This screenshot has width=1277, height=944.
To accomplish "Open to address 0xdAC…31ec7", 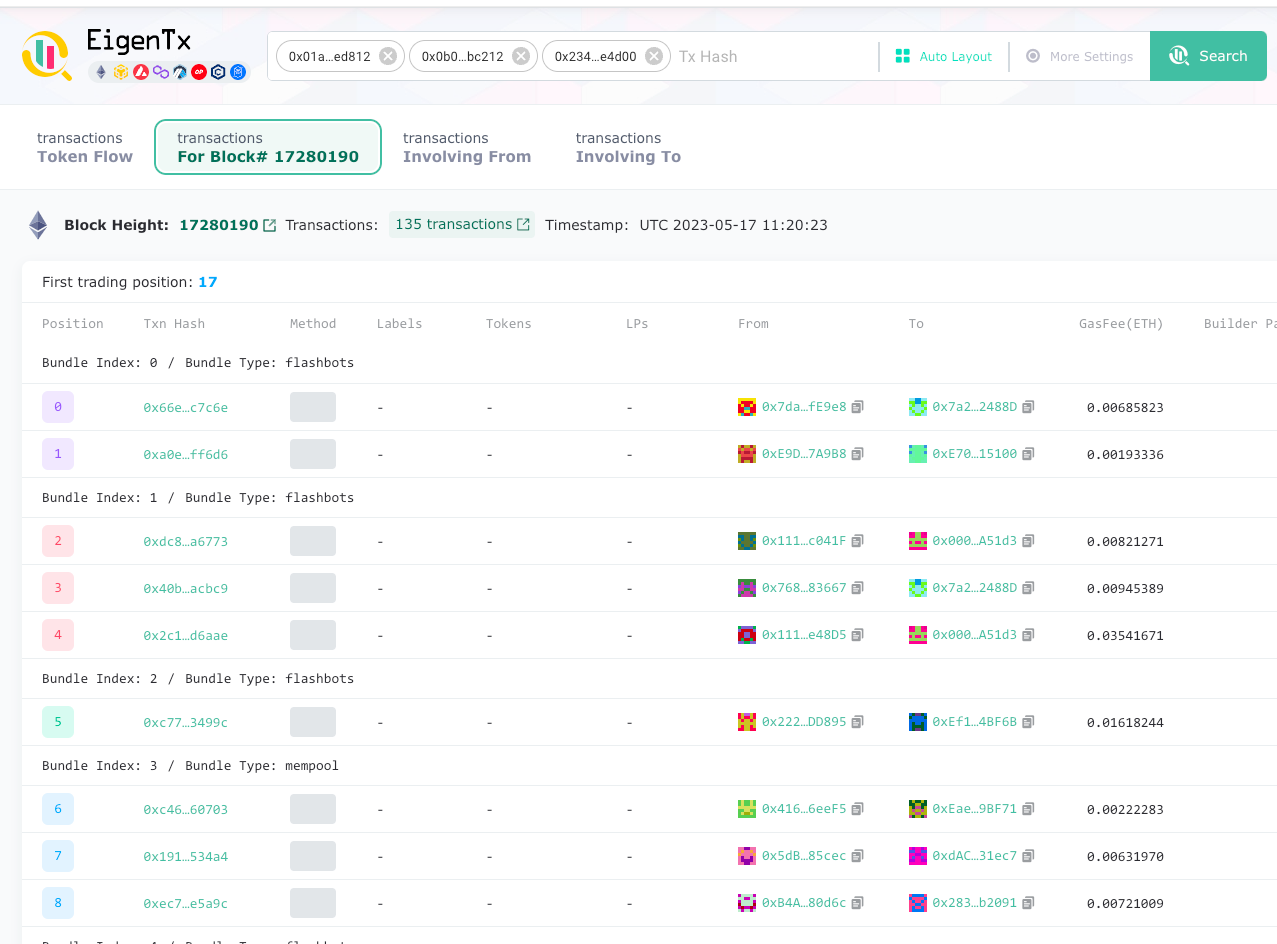I will tap(975, 856).
